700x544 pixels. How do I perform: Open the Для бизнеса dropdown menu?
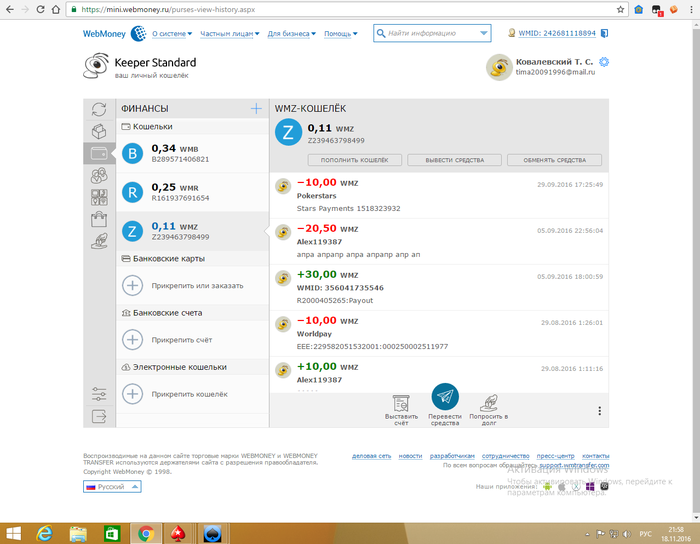[x=292, y=33]
